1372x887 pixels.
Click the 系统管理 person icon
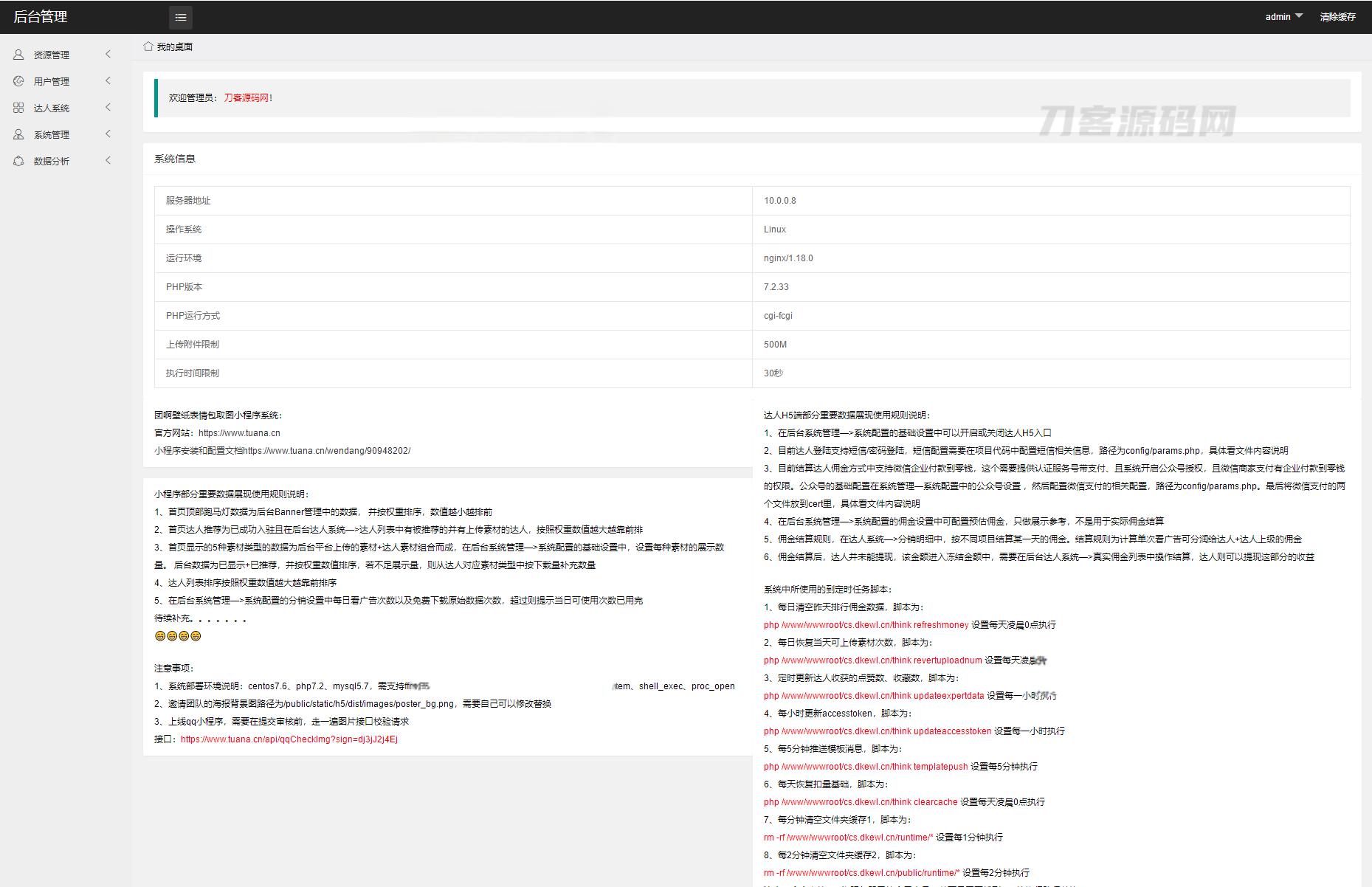(18, 134)
